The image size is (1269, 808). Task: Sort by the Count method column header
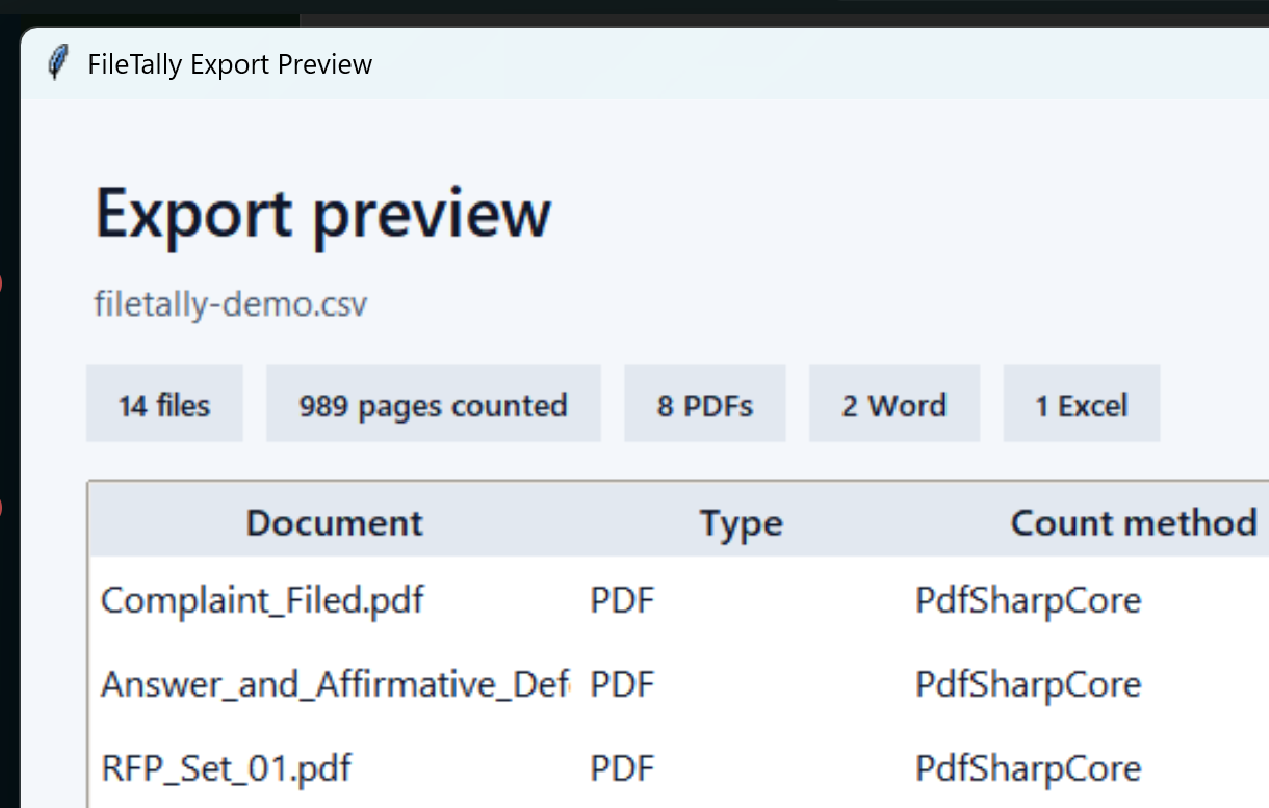pyautogui.click(x=1133, y=522)
